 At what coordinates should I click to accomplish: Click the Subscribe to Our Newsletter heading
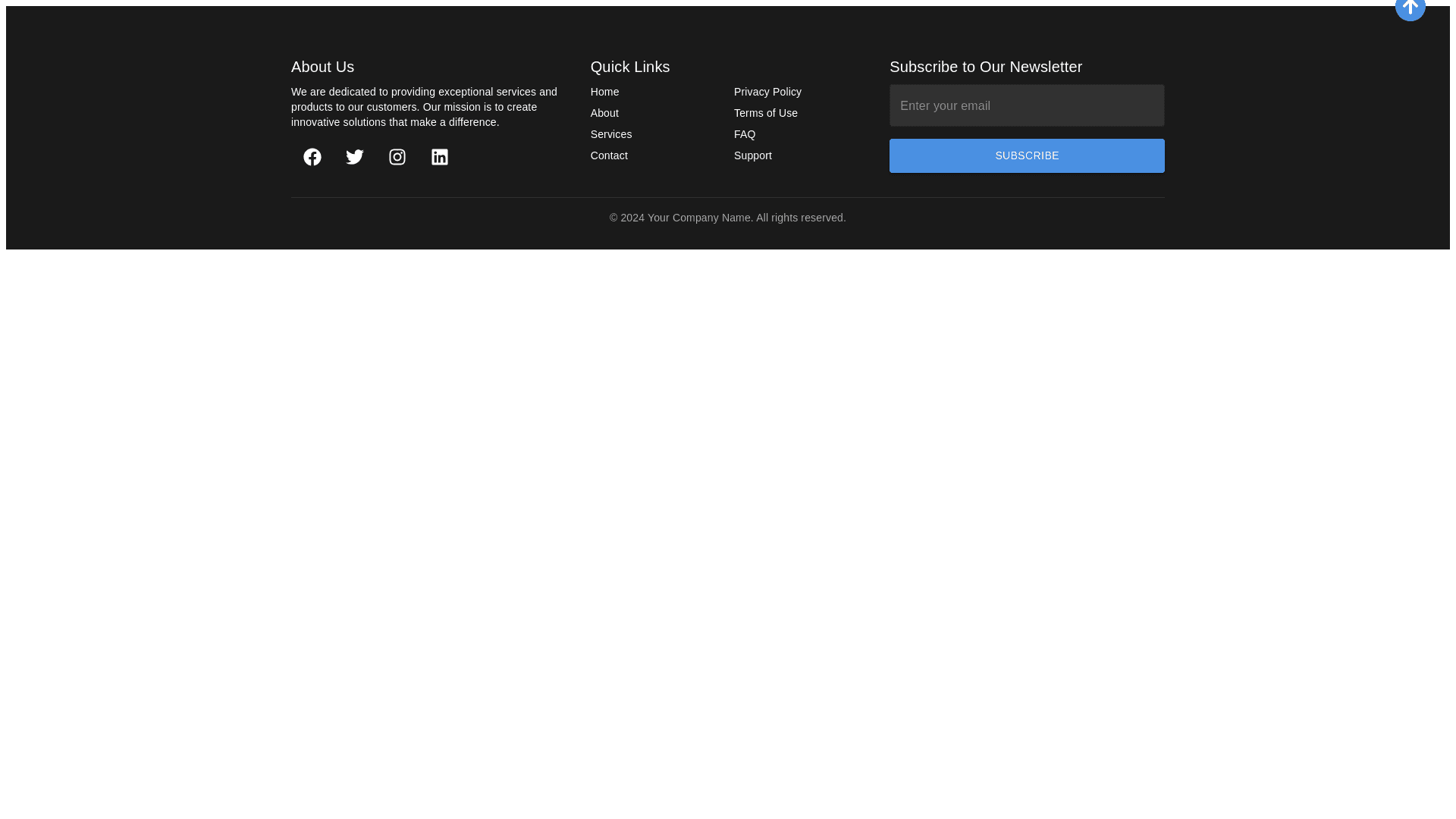[x=985, y=67]
